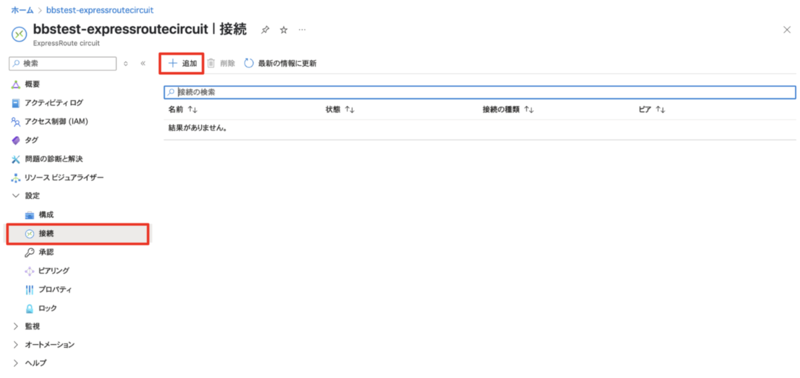The width and height of the screenshot is (800, 378).
Task: Select 承認 authorizations item
Action: tap(46, 252)
